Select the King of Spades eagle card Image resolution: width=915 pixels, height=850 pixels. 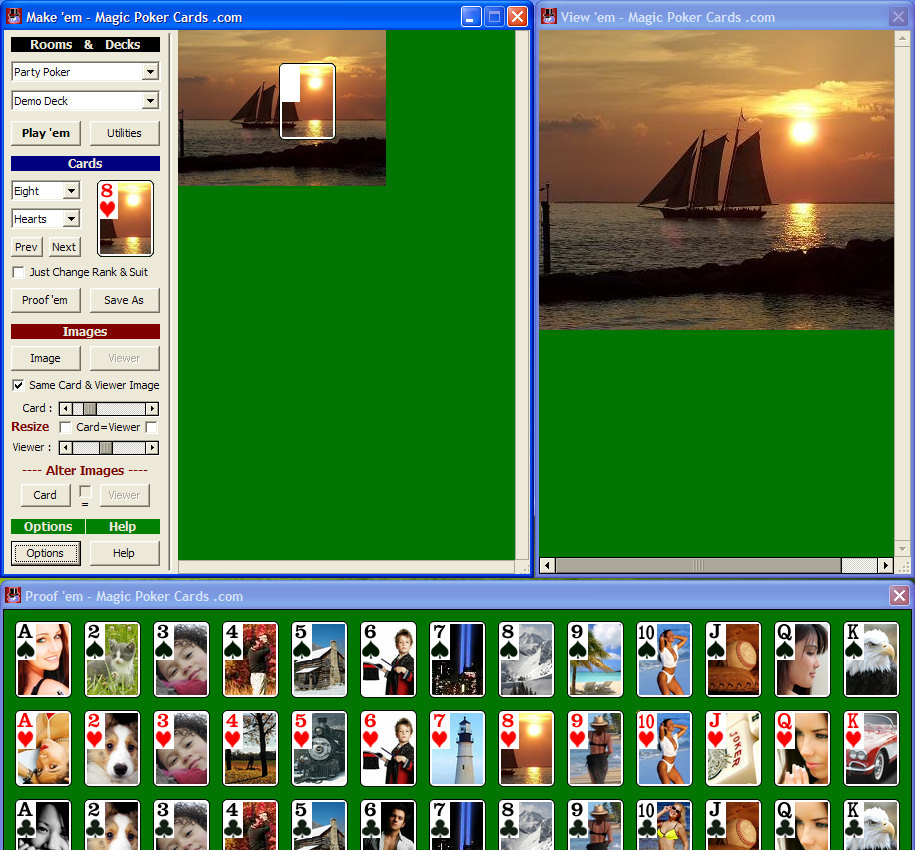point(871,659)
